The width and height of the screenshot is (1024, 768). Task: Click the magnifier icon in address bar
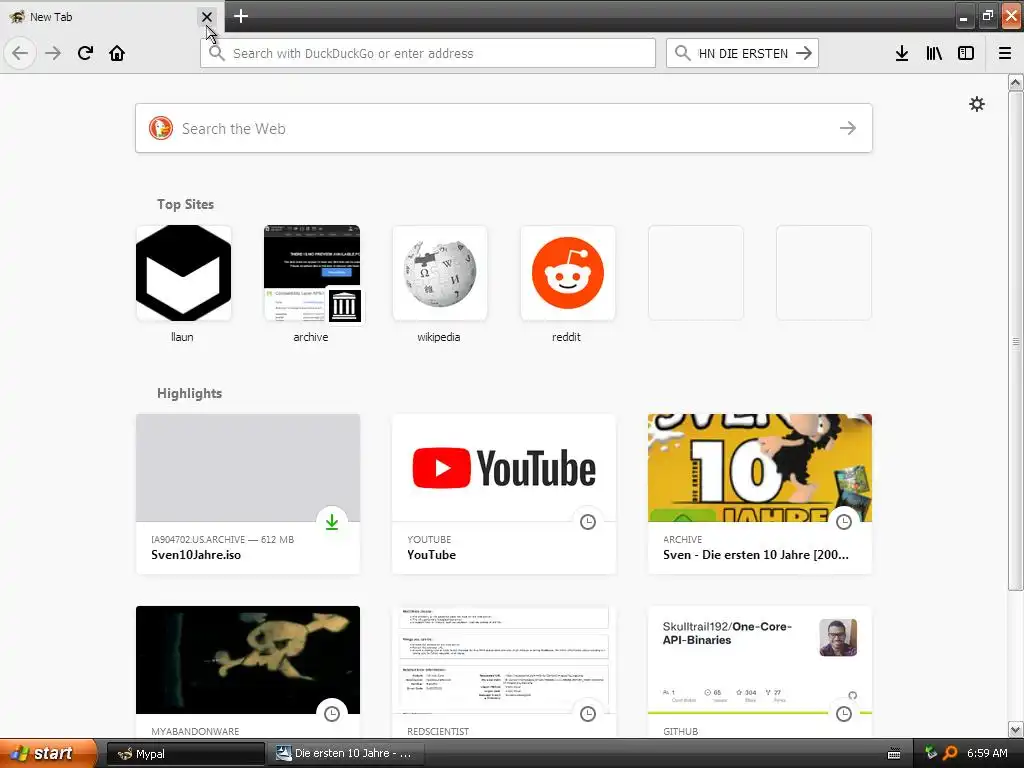pos(216,54)
